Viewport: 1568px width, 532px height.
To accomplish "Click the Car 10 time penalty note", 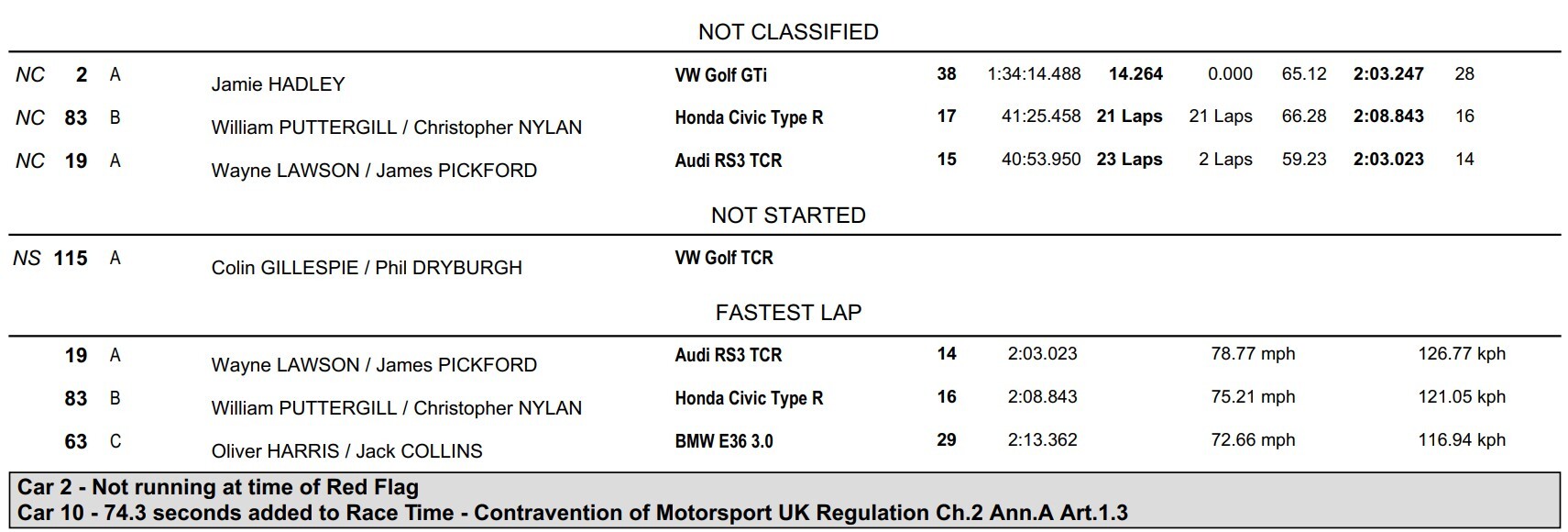I will pos(573,513).
